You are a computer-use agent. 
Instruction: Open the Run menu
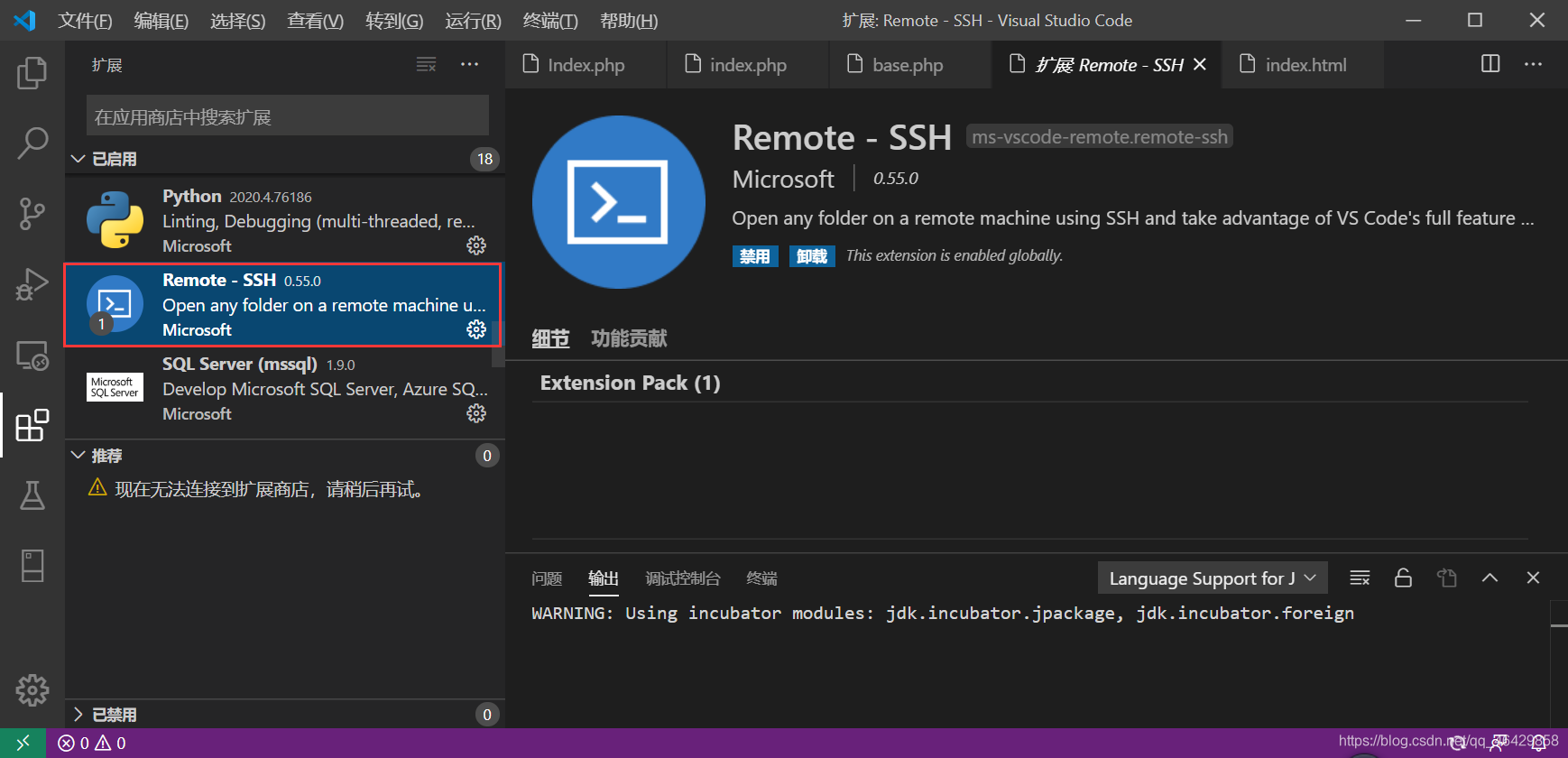(473, 20)
